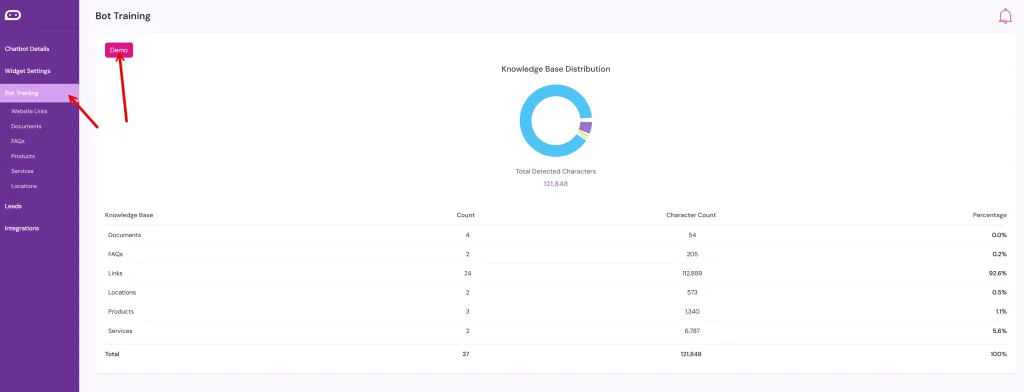
Task: Open the FAQs submenu item
Action: coord(18,141)
